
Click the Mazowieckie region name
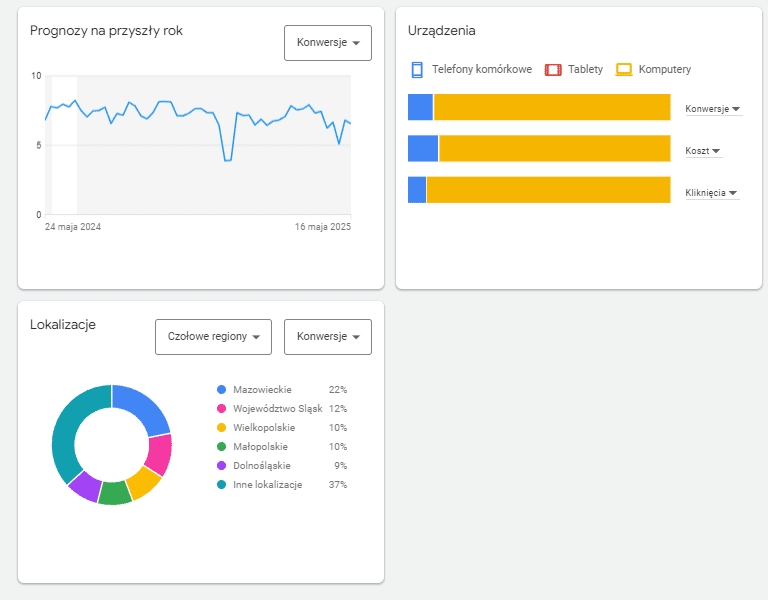[x=262, y=390]
